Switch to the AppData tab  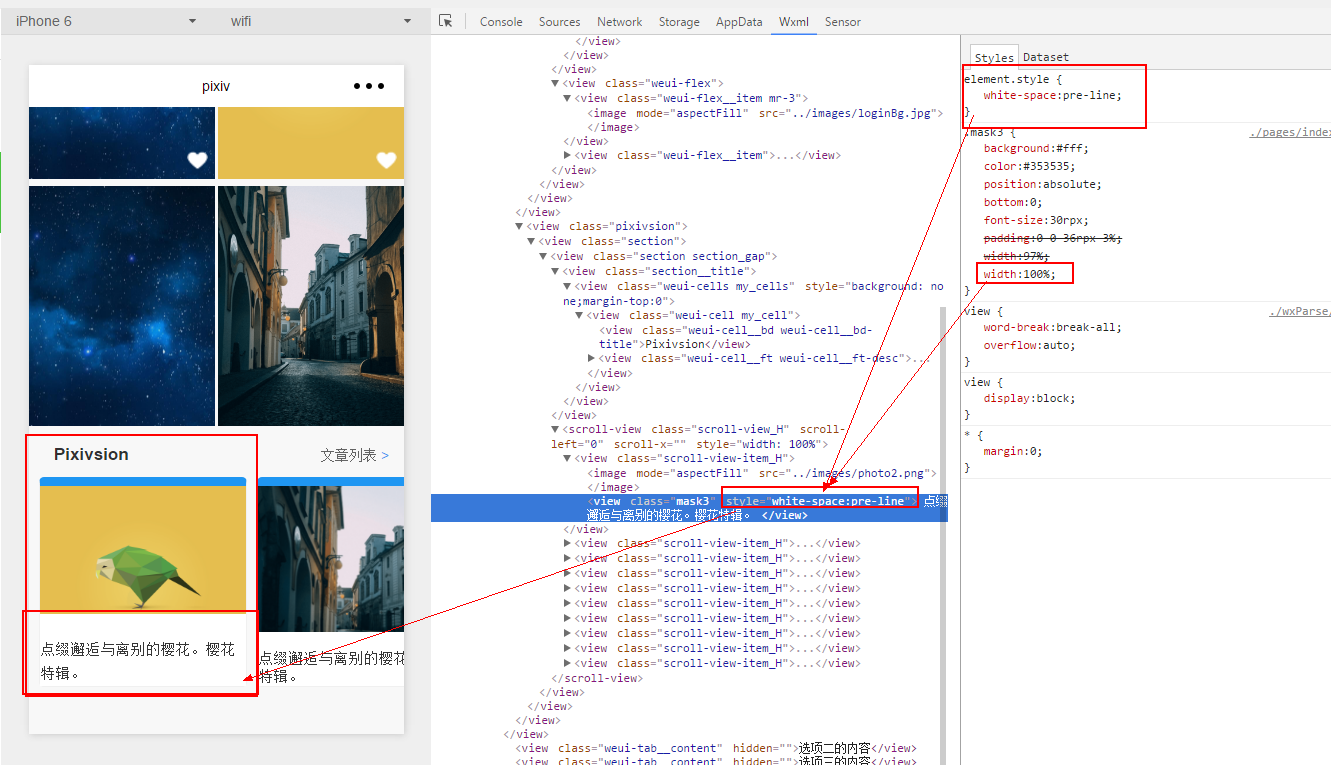[x=739, y=21]
